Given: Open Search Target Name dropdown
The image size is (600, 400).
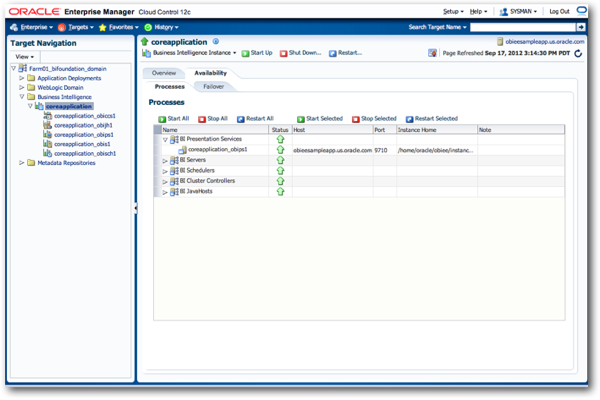Looking at the screenshot, I should pyautogui.click(x=437, y=27).
